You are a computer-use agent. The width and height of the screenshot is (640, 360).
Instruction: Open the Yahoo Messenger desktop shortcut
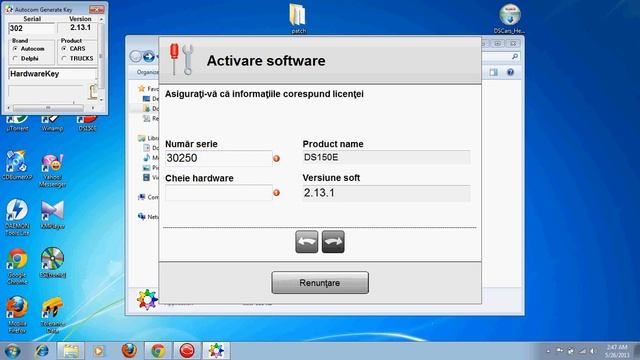pos(52,170)
